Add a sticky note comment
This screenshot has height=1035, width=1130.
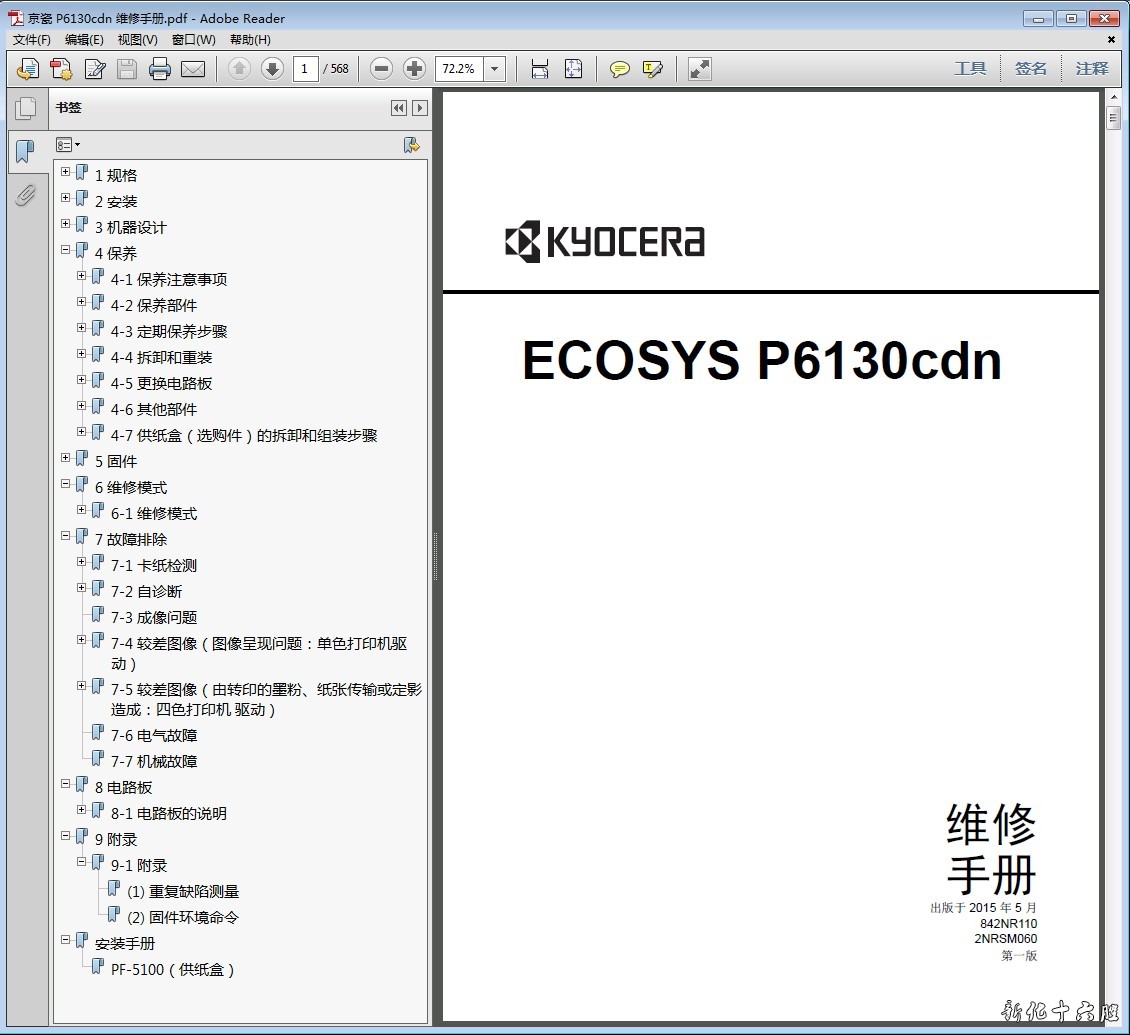point(620,69)
